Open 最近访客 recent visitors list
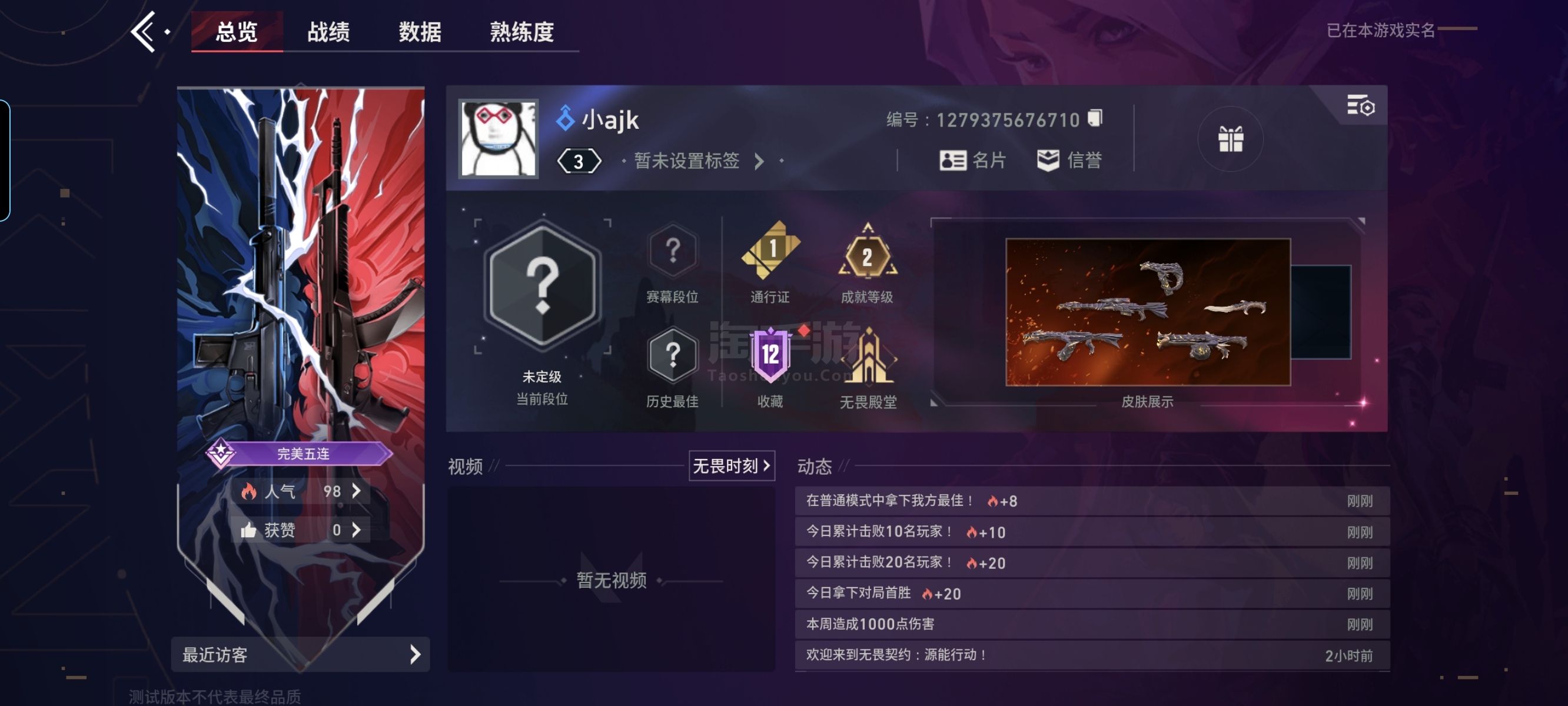The image size is (1568, 706). pos(301,654)
